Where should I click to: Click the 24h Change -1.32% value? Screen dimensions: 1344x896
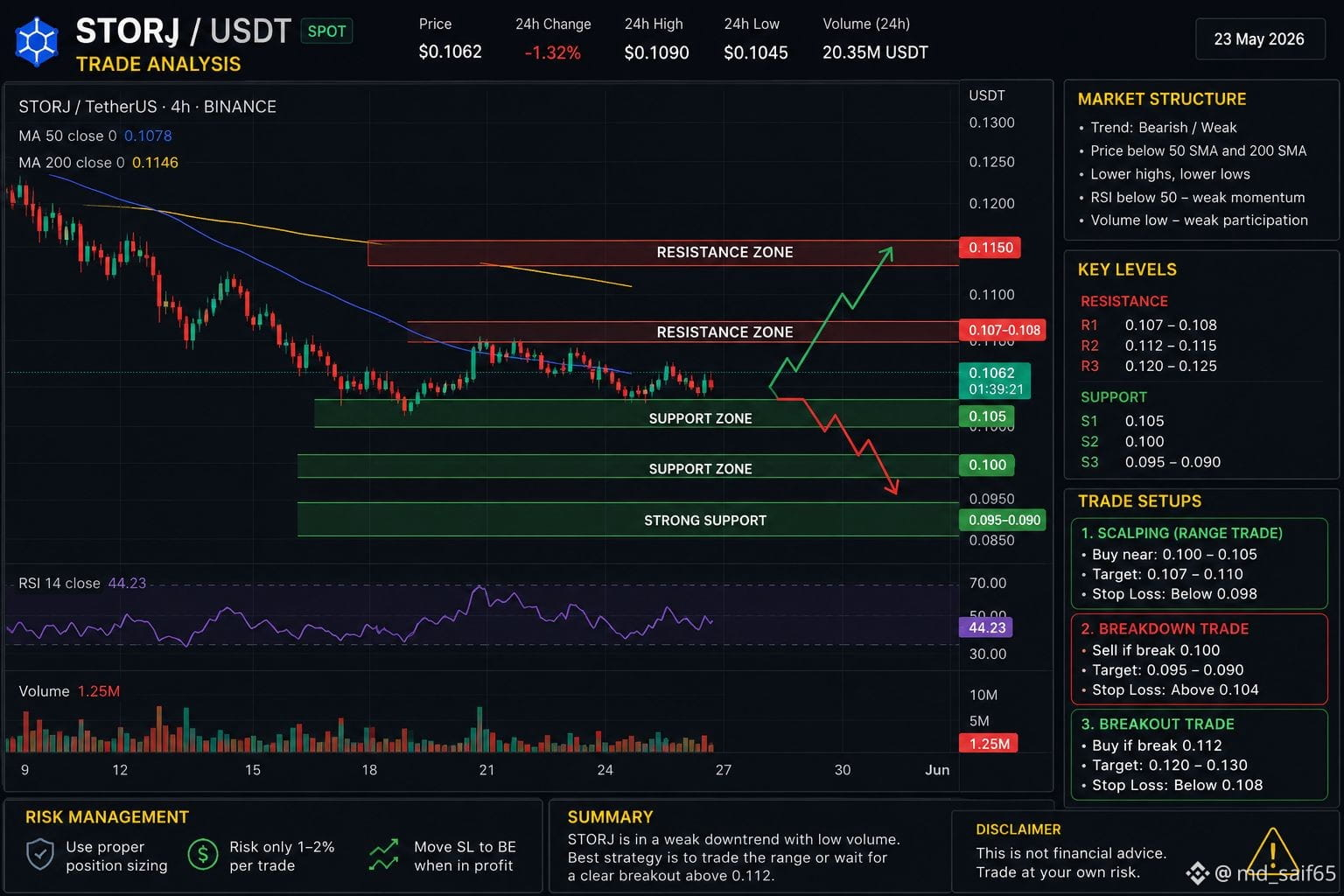click(553, 52)
